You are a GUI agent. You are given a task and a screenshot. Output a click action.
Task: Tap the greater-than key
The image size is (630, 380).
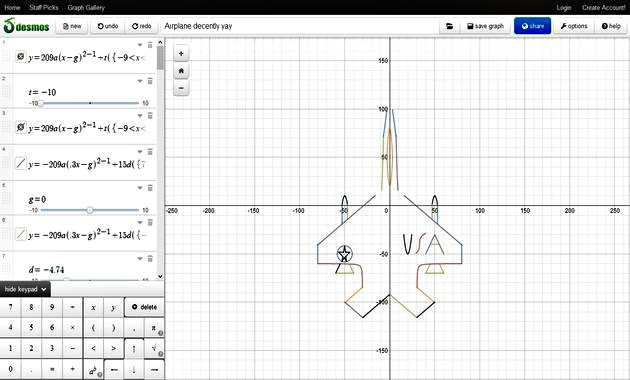pos(114,349)
